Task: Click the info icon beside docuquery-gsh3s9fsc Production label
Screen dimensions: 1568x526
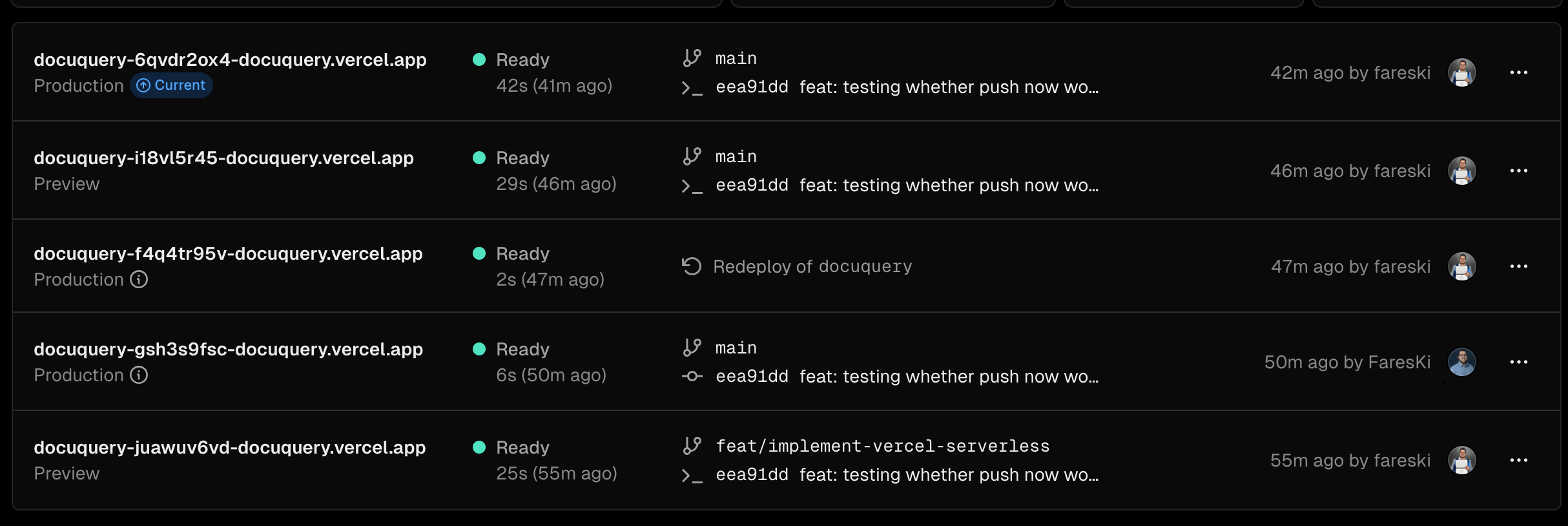Action: coord(139,375)
